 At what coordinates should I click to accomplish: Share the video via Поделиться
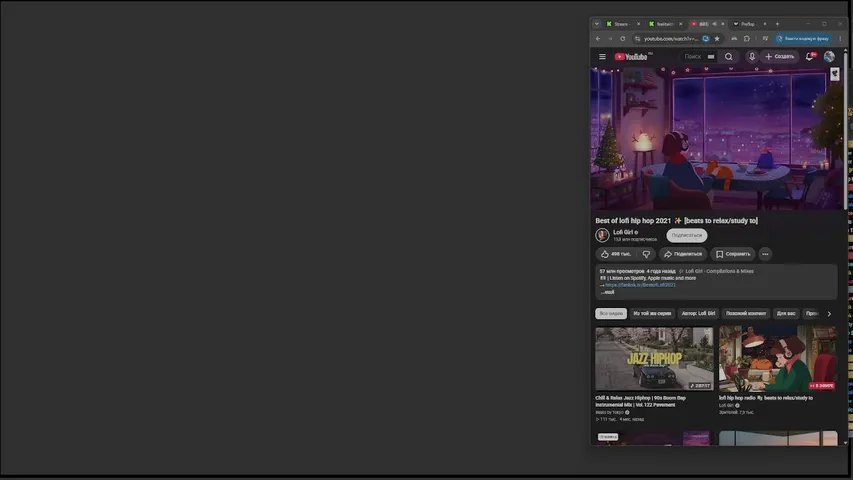[683, 254]
